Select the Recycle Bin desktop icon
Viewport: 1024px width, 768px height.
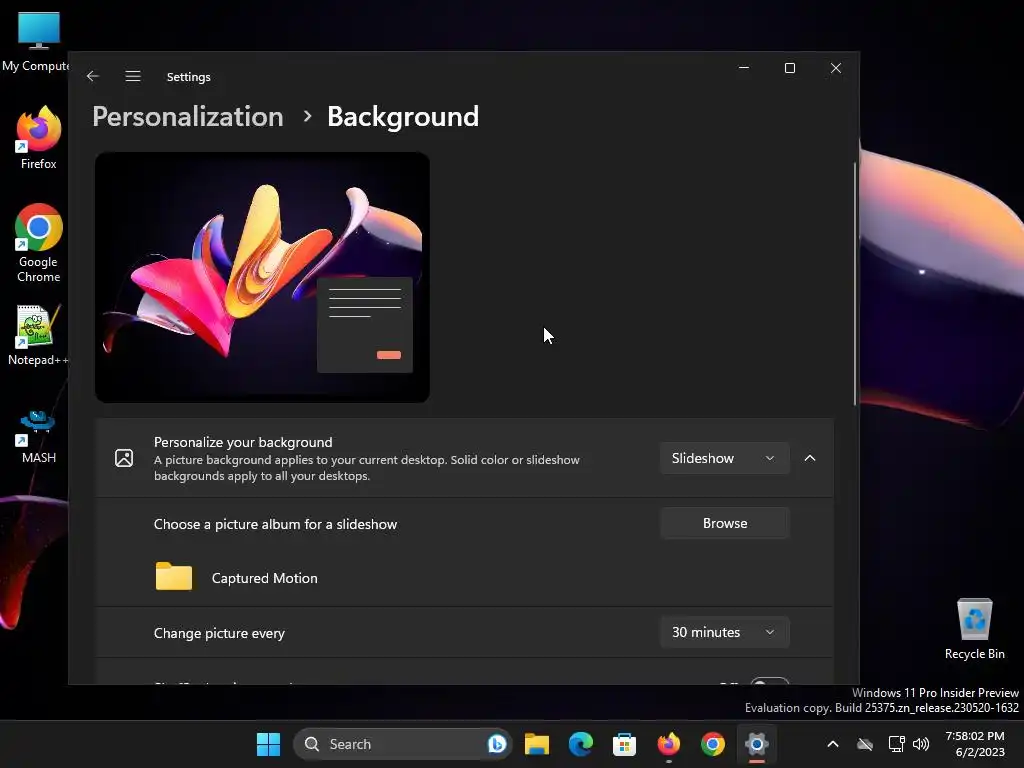coord(974,630)
